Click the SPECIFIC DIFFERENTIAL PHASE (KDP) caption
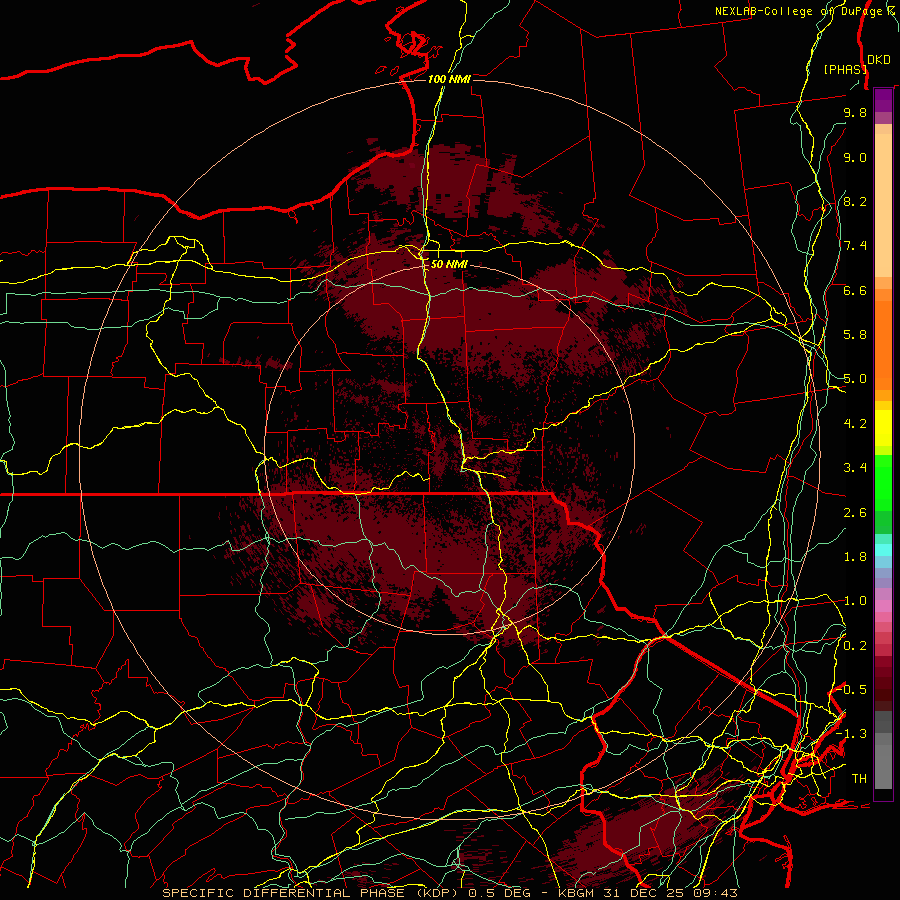The height and width of the screenshot is (900, 900). click(x=311, y=893)
